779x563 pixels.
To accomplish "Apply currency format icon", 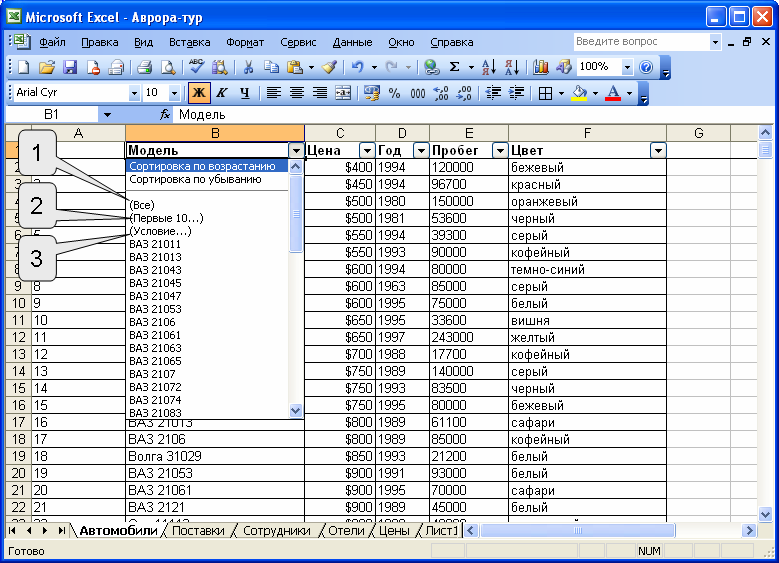I will click(x=371, y=93).
